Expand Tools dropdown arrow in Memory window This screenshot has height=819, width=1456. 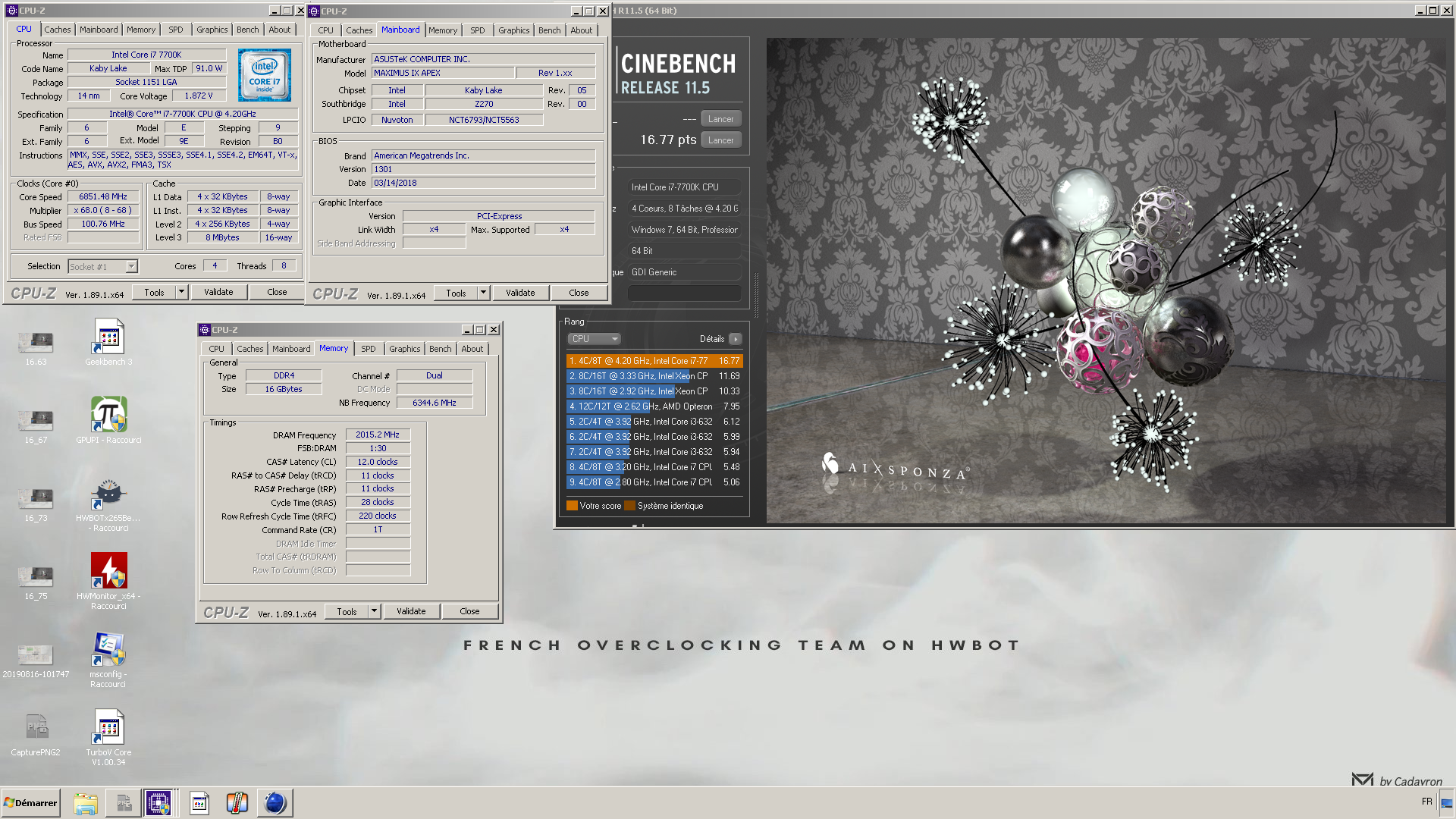coord(374,611)
